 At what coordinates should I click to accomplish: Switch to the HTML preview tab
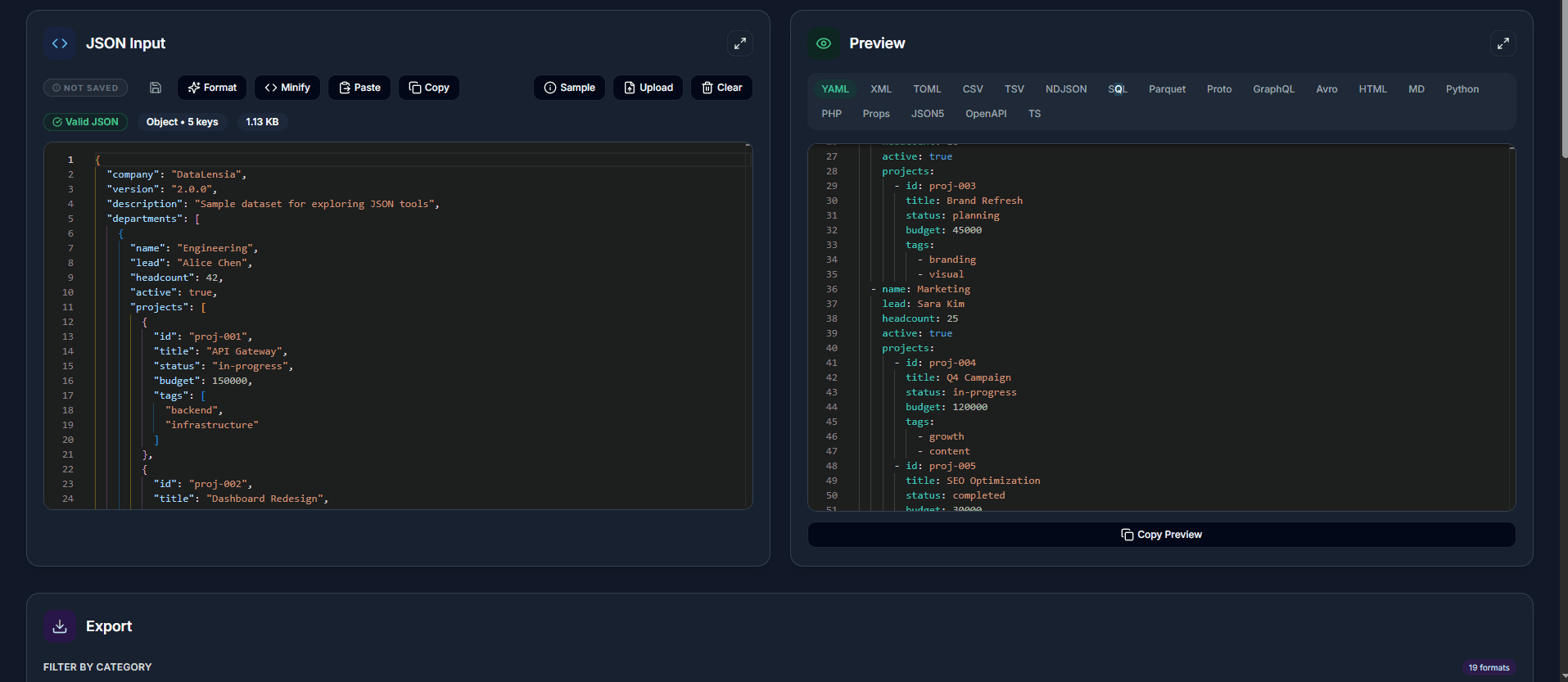click(x=1373, y=89)
